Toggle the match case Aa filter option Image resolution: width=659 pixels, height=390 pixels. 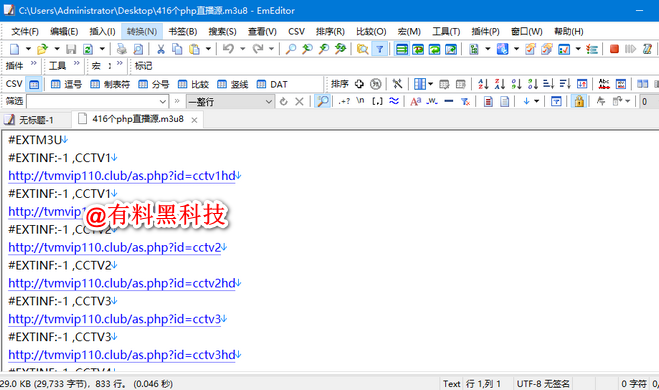415,101
